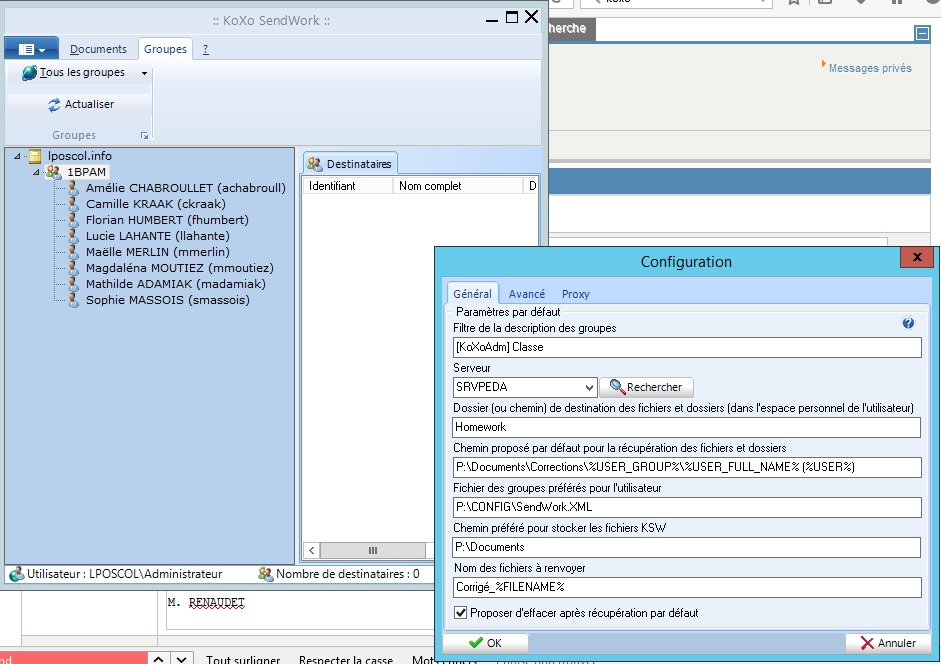Click the user icon of Sophie MASSOIS
Viewport: 941px width, 664px height.
(x=73, y=300)
